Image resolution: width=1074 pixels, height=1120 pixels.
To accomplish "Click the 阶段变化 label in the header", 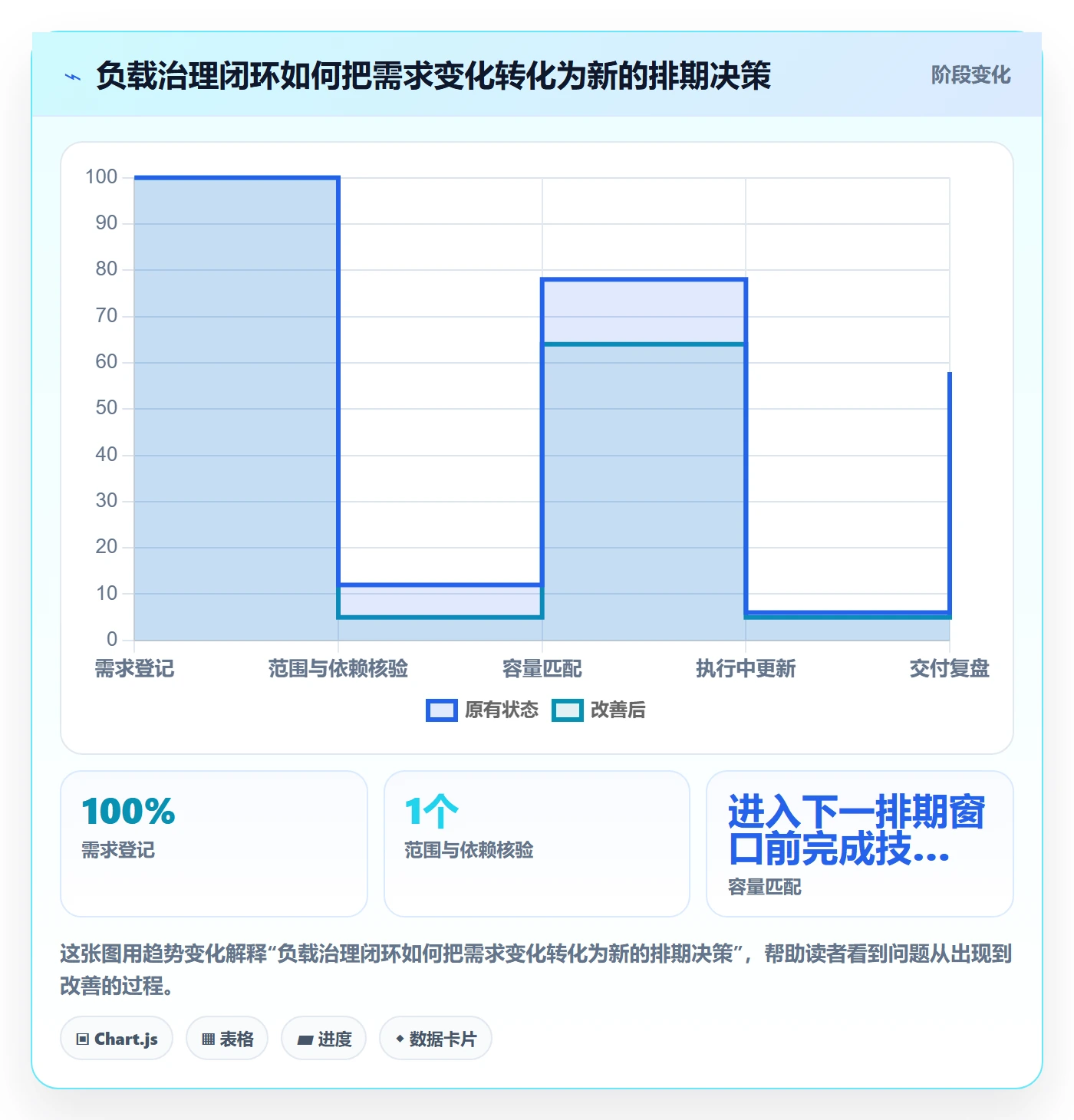I will [x=970, y=75].
